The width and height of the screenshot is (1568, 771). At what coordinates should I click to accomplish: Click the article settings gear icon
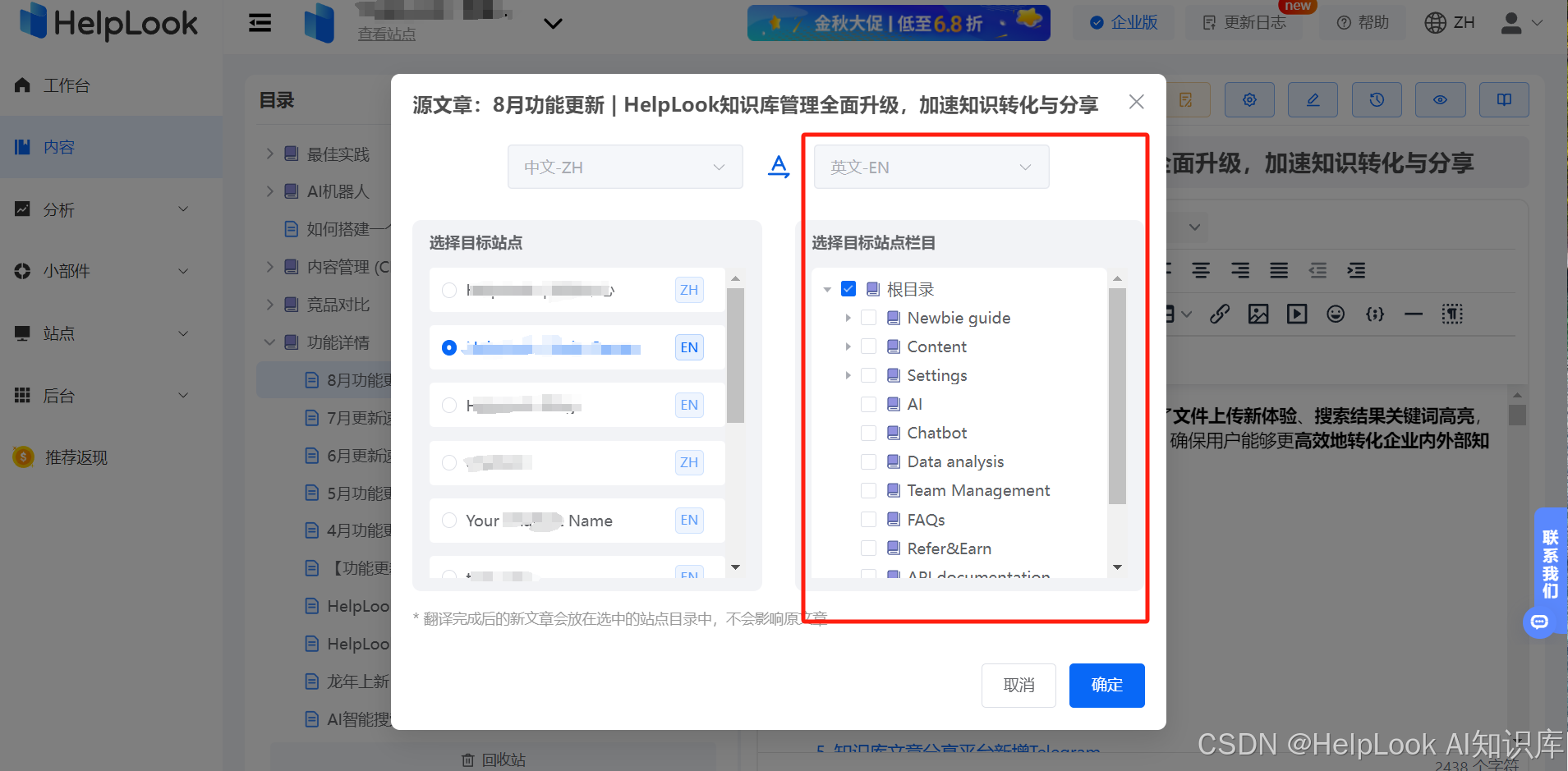pos(1249,99)
